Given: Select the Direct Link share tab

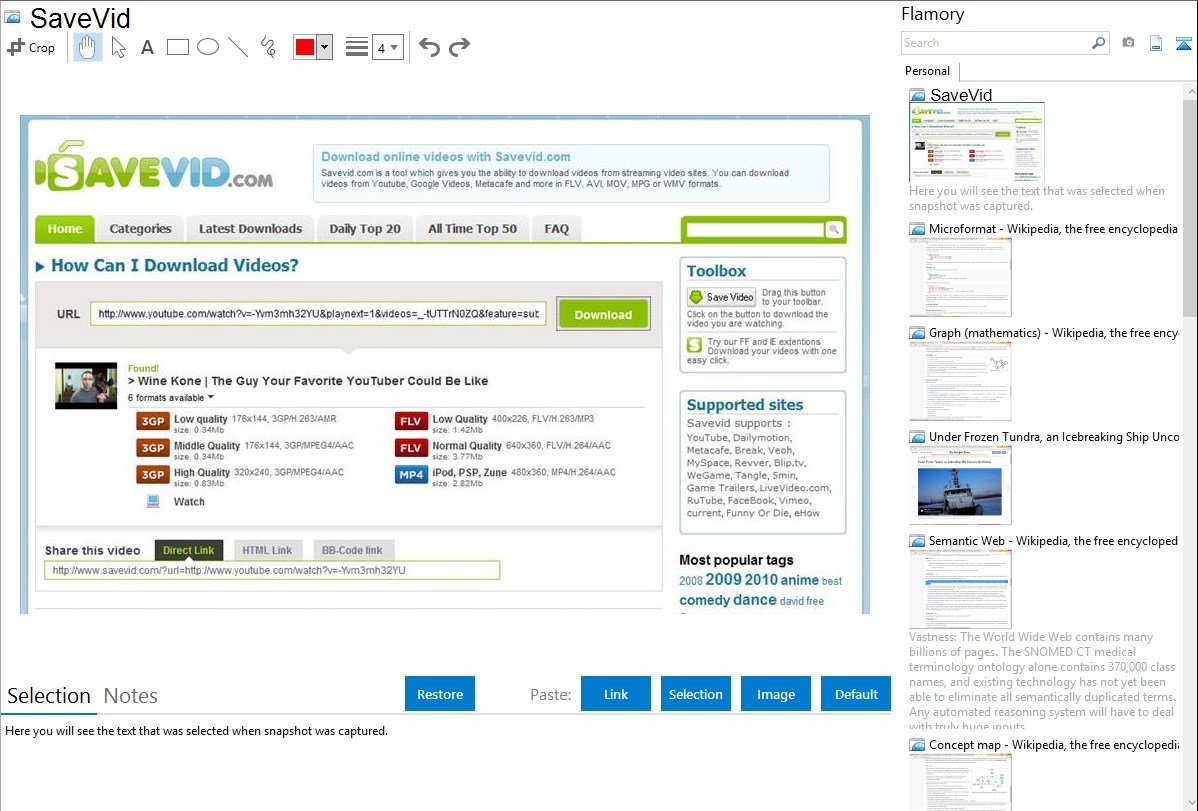Looking at the screenshot, I should tap(189, 550).
